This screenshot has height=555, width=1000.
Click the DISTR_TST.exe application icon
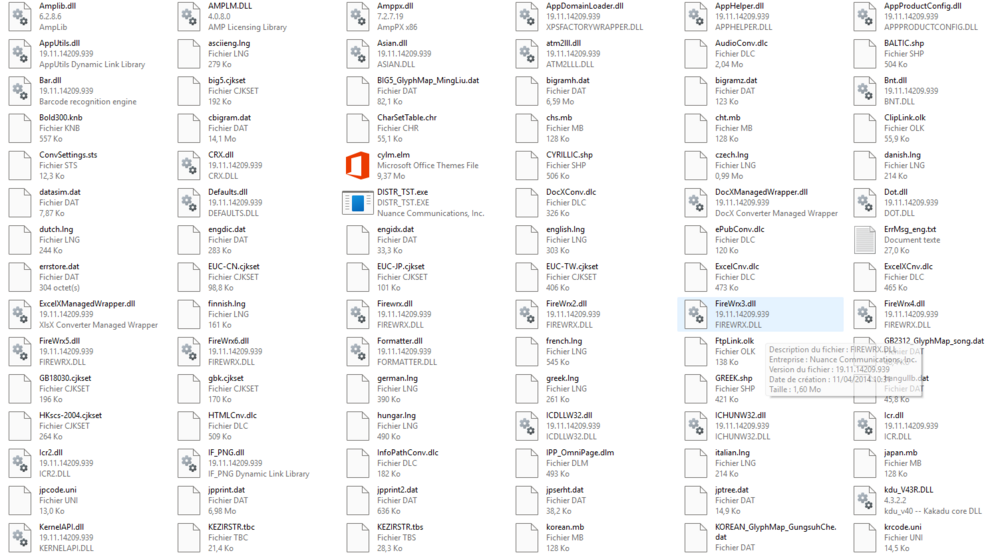tap(357, 202)
